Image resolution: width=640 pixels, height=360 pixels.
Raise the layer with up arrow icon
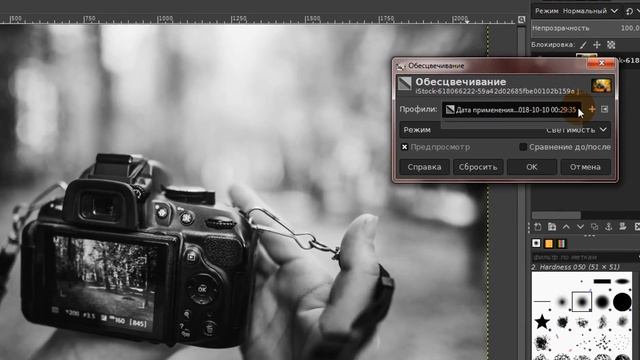point(566,227)
